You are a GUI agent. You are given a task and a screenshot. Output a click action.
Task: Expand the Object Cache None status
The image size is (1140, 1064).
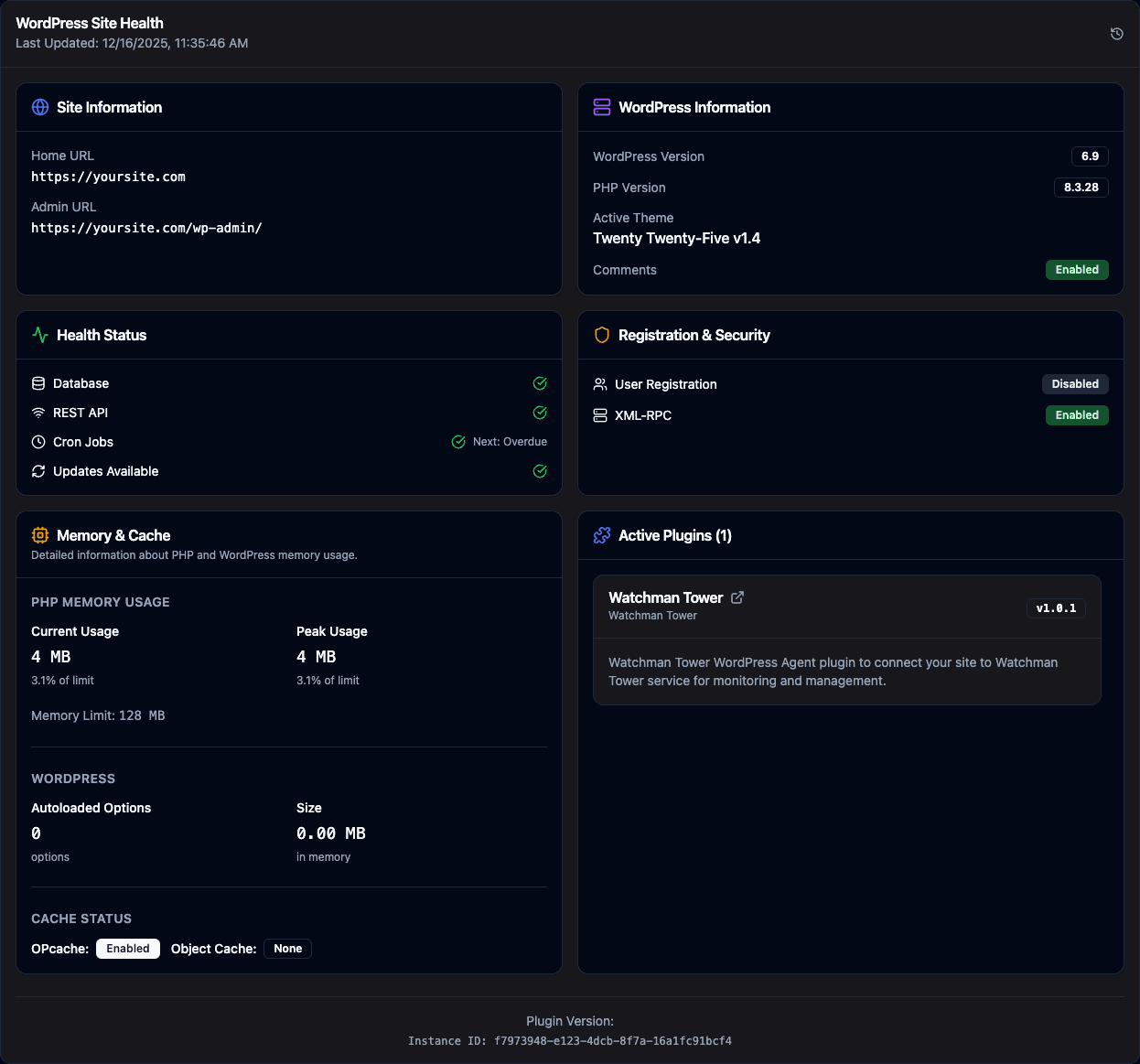pyautogui.click(x=287, y=949)
